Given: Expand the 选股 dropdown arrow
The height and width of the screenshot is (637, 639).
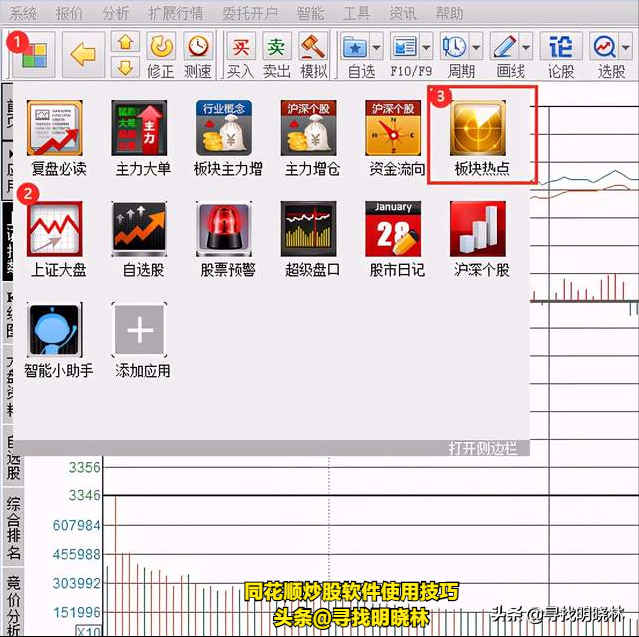Looking at the screenshot, I should pos(626,48).
